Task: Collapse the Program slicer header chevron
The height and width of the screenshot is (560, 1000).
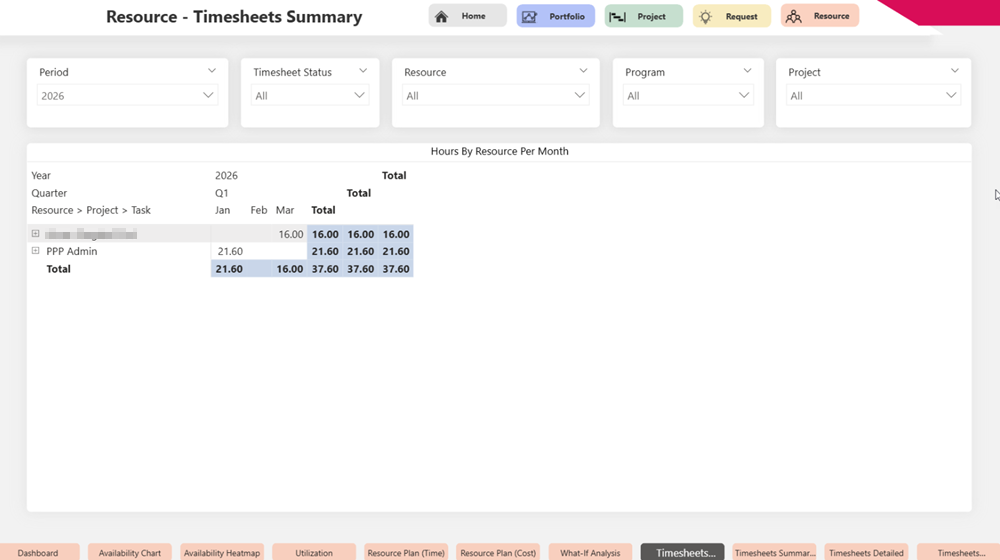Action: click(747, 71)
